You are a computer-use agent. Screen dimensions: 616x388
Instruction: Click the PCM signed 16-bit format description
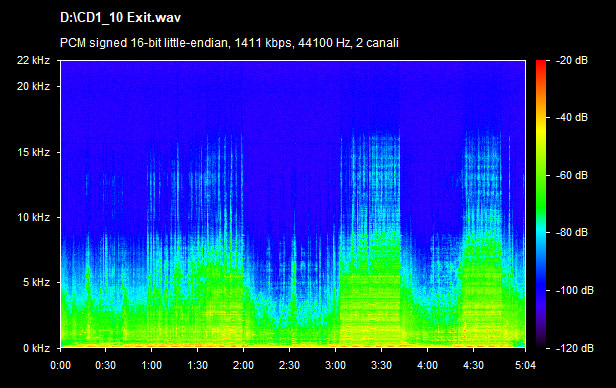coord(229,42)
